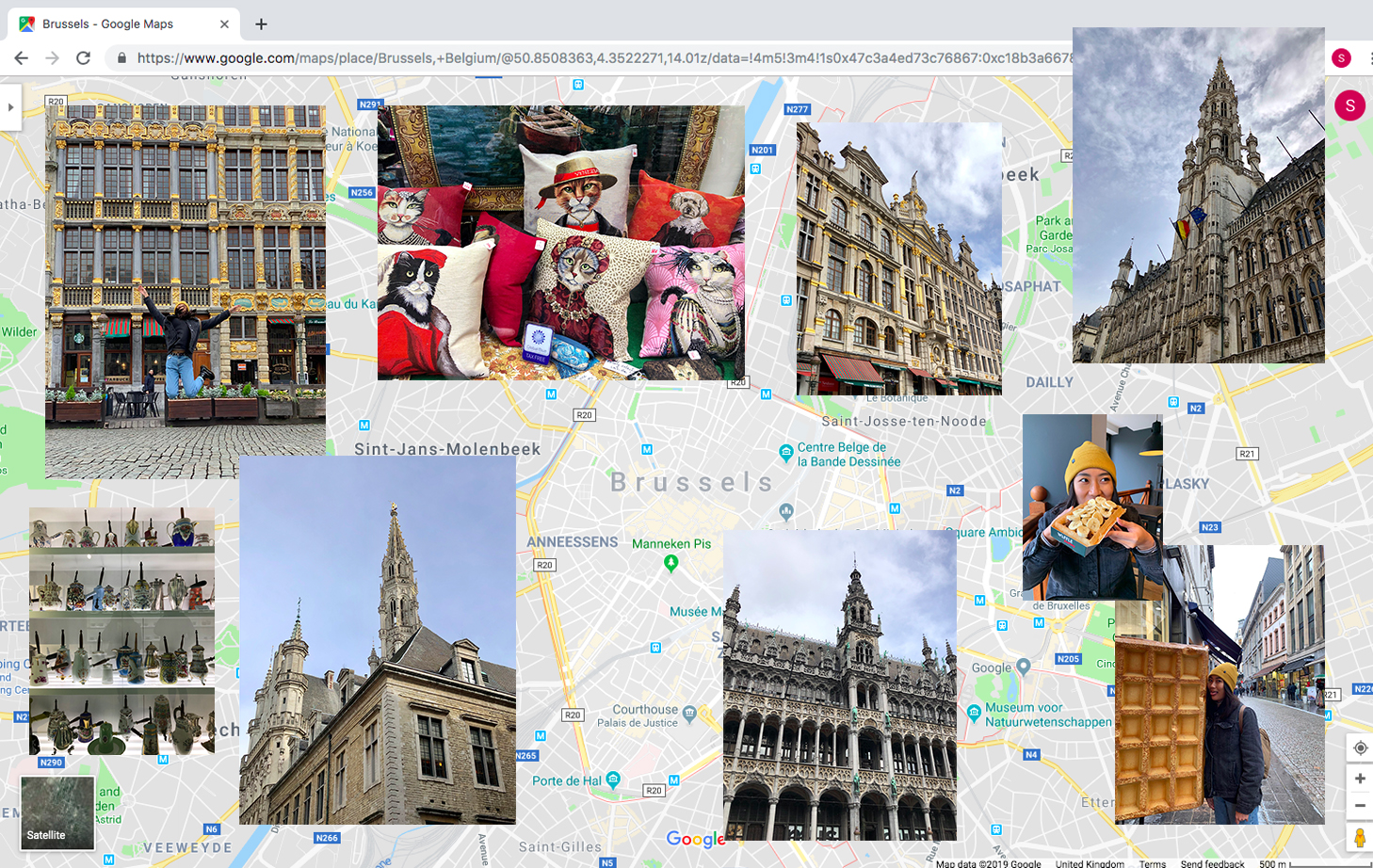This screenshot has height=868, width=1373.
Task: Zoom out with the minus button
Action: click(1360, 806)
